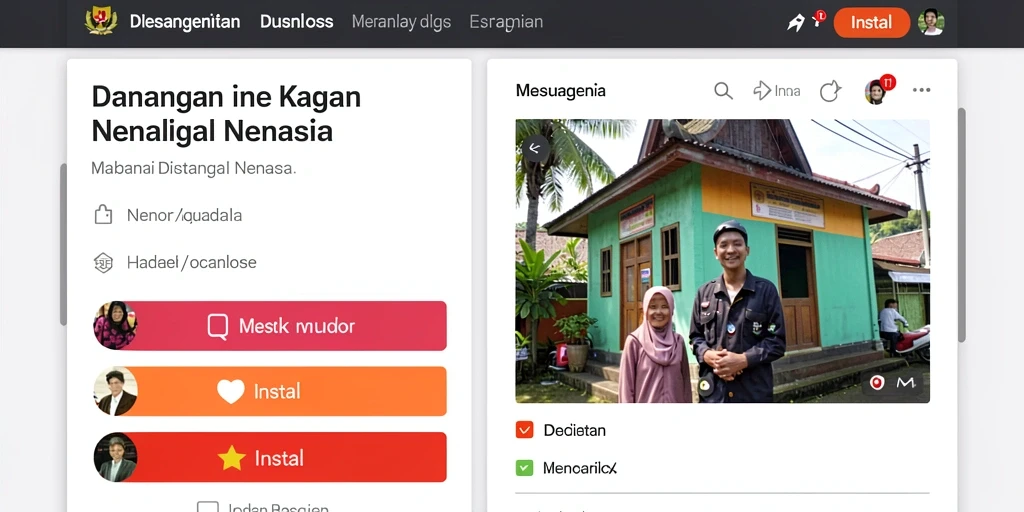Click the refresh icon in Mesuagenia panel

[830, 91]
